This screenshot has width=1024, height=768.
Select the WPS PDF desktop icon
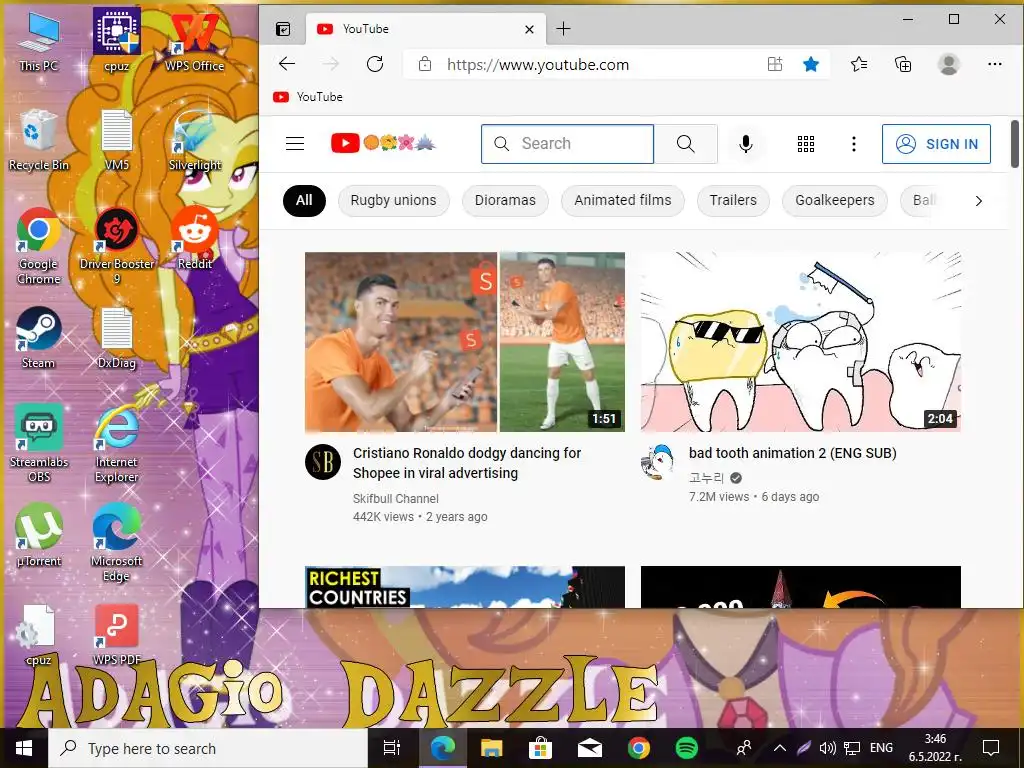point(116,635)
